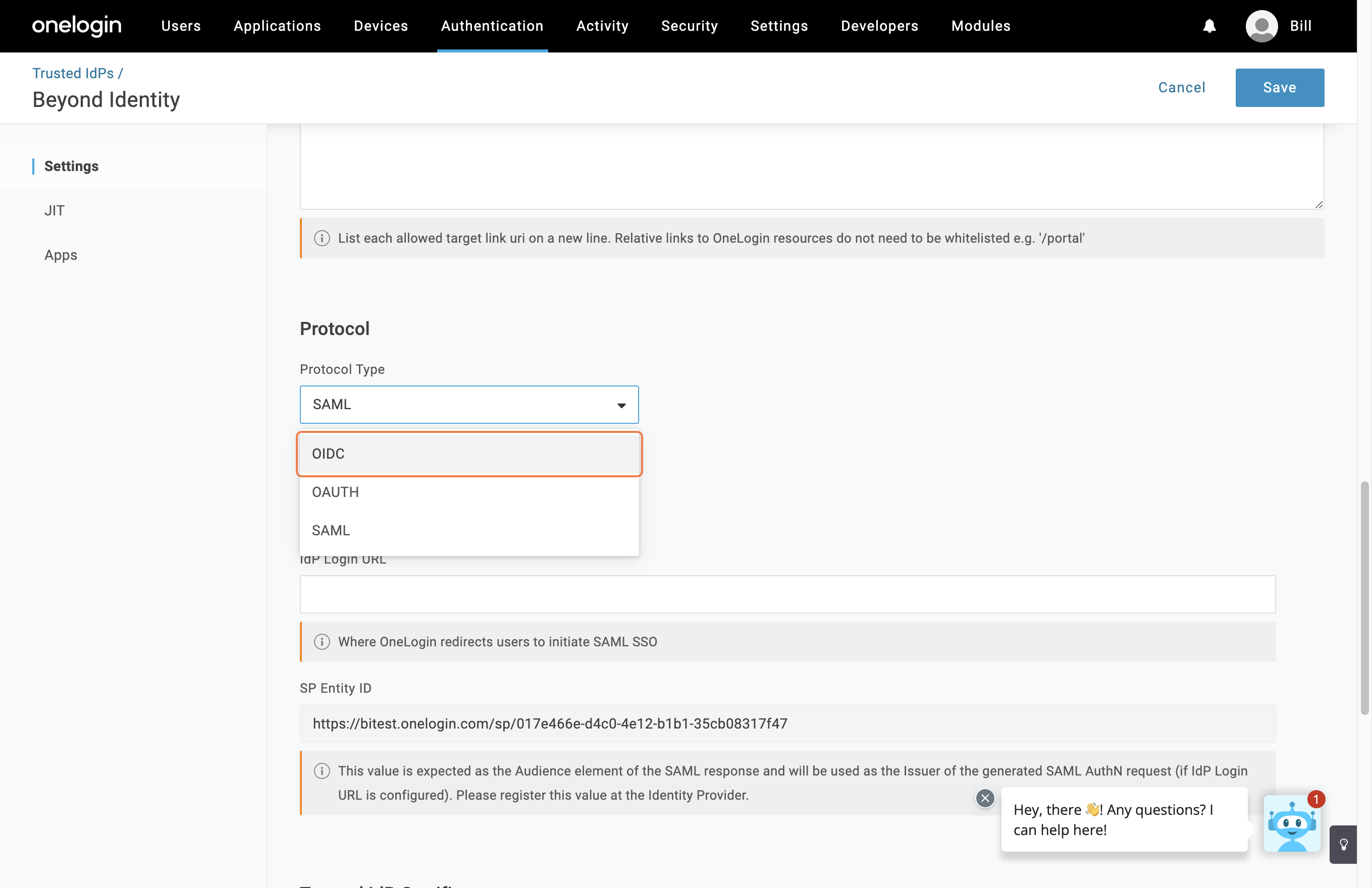Screen dimensions: 1372x888
Task: Close the chatbot help popup
Action: [985, 798]
